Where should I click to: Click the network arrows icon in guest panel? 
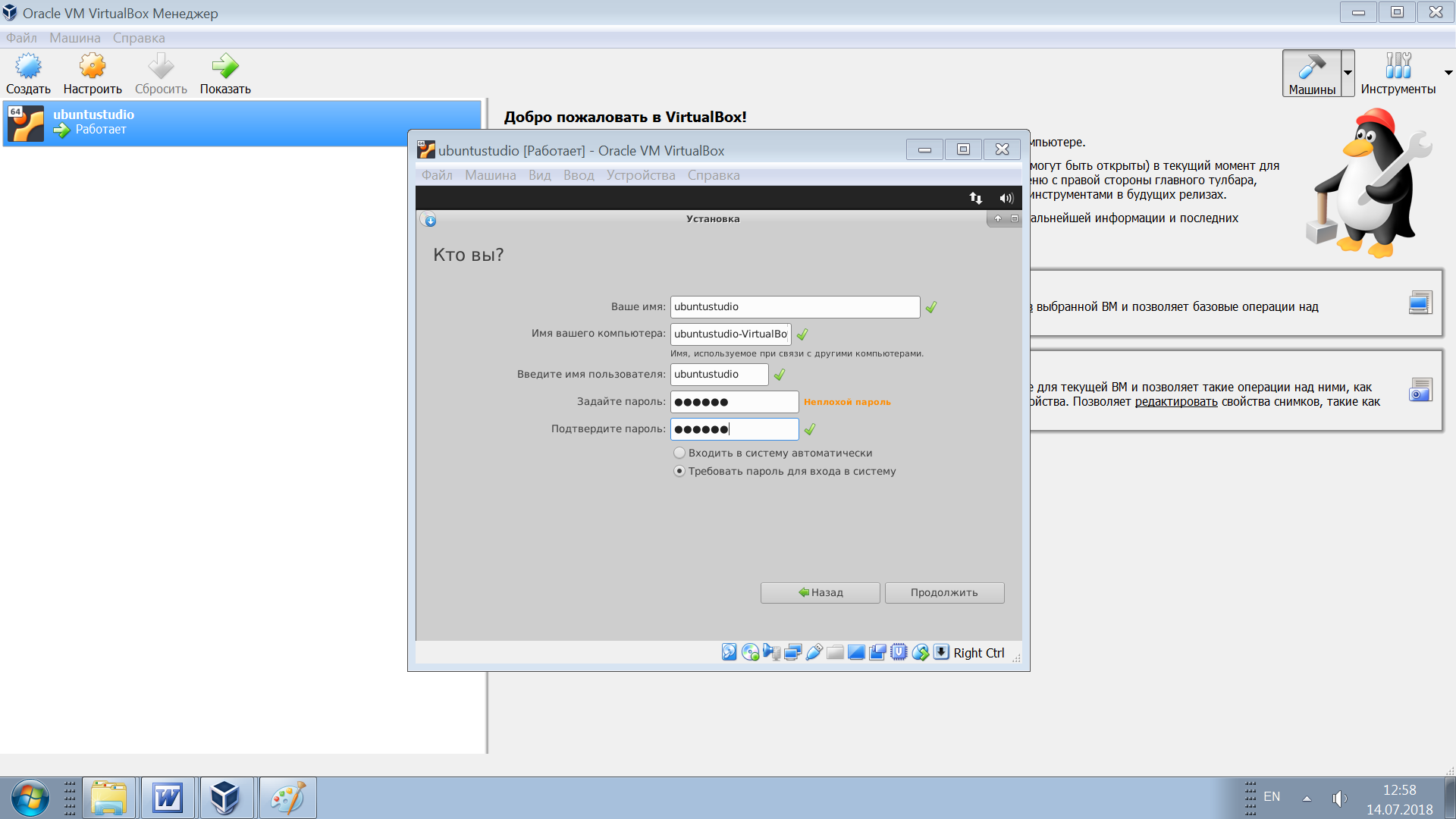pos(976,198)
